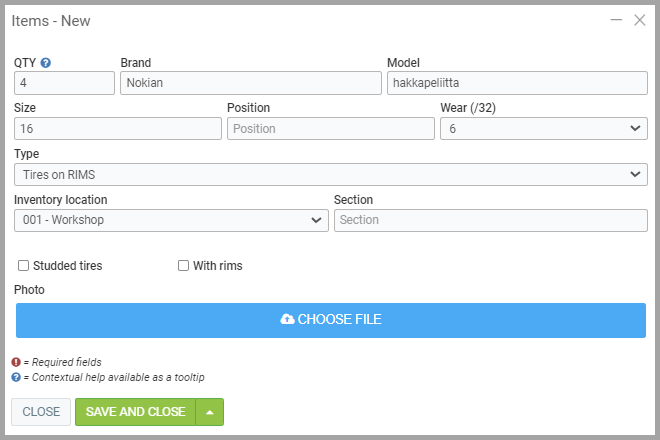The height and width of the screenshot is (440, 660).
Task: Focus the Section input field
Action: coord(490,220)
